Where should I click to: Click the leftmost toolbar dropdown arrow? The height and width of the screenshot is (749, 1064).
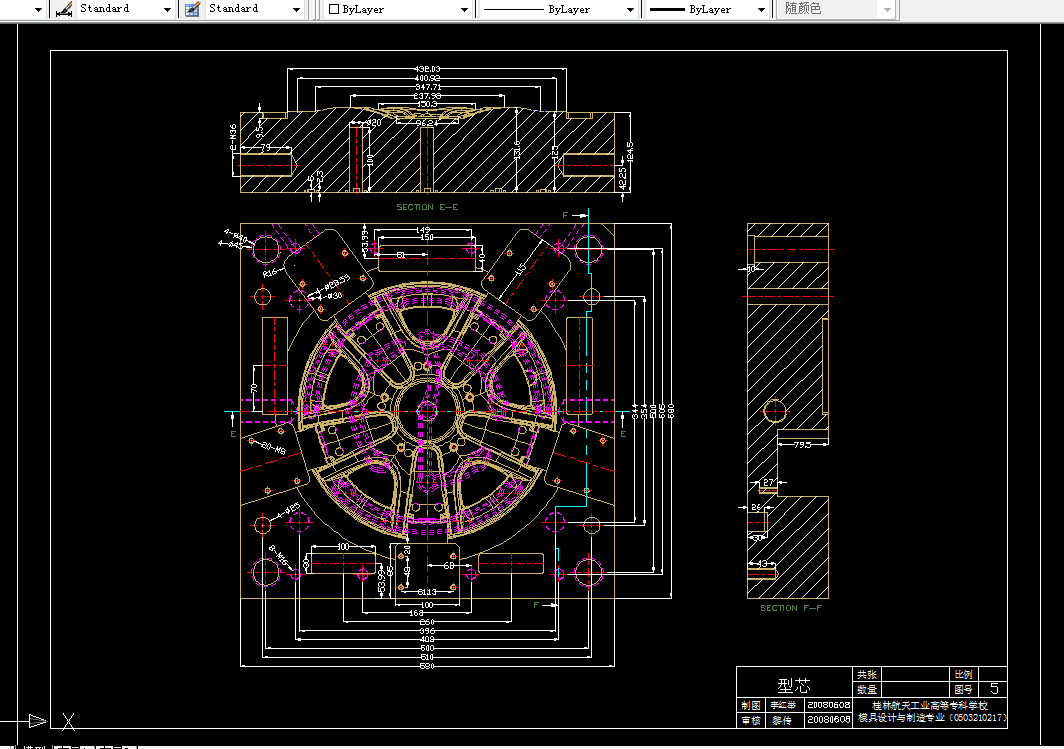pyautogui.click(x=38, y=9)
